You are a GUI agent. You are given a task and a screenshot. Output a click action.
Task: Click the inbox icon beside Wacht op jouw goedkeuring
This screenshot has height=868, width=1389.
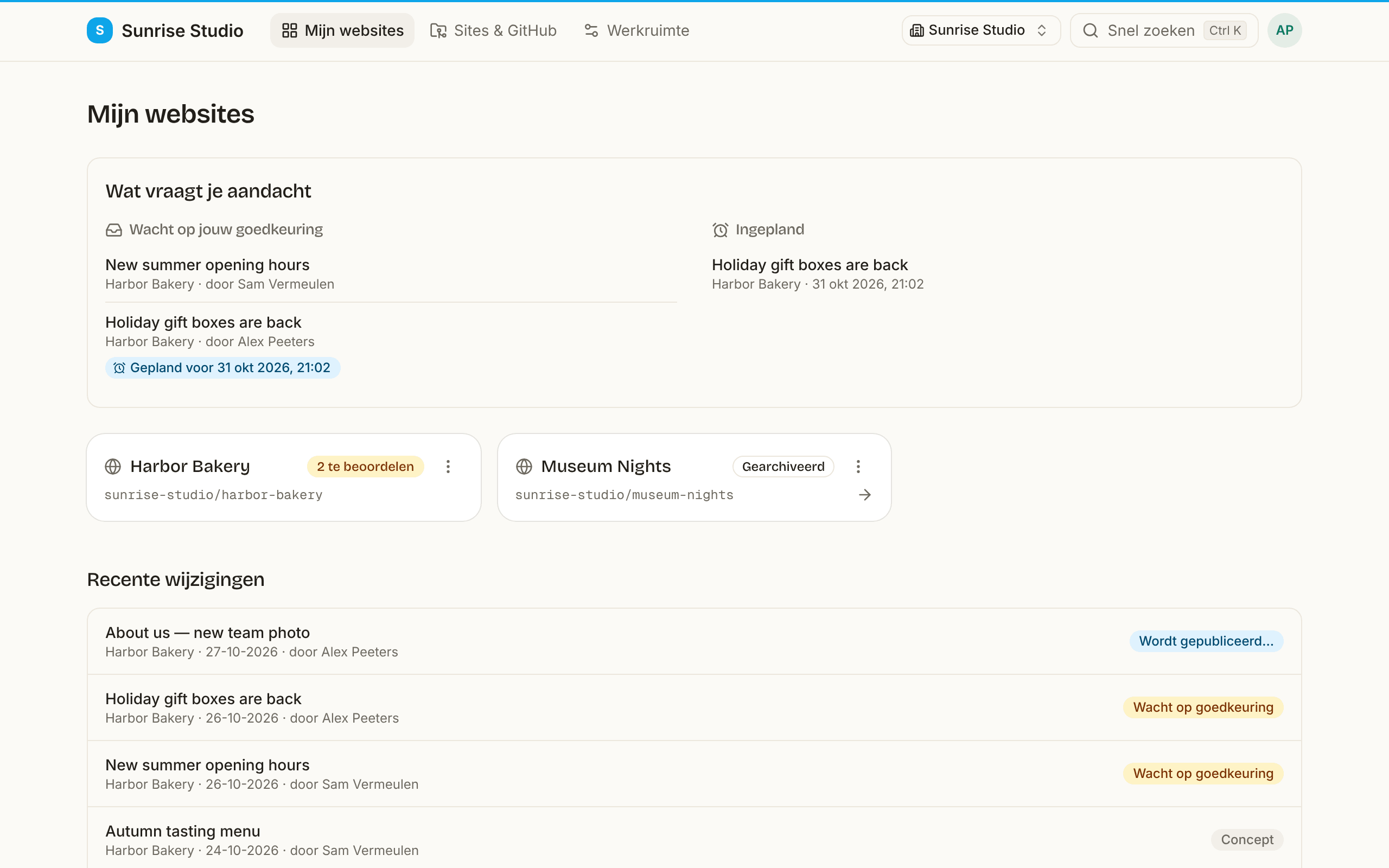(x=113, y=230)
